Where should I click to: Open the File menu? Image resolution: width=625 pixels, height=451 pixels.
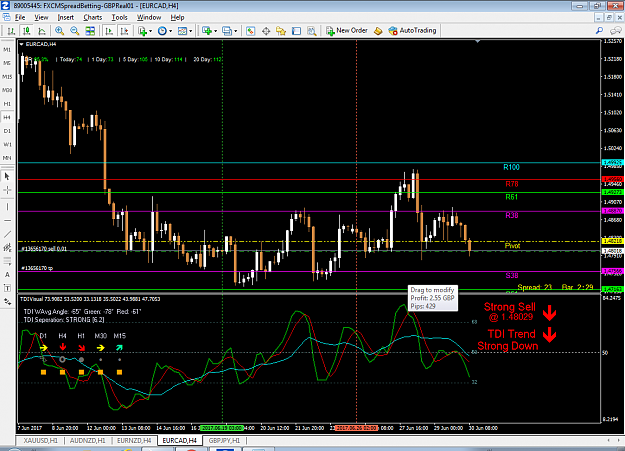[20, 18]
